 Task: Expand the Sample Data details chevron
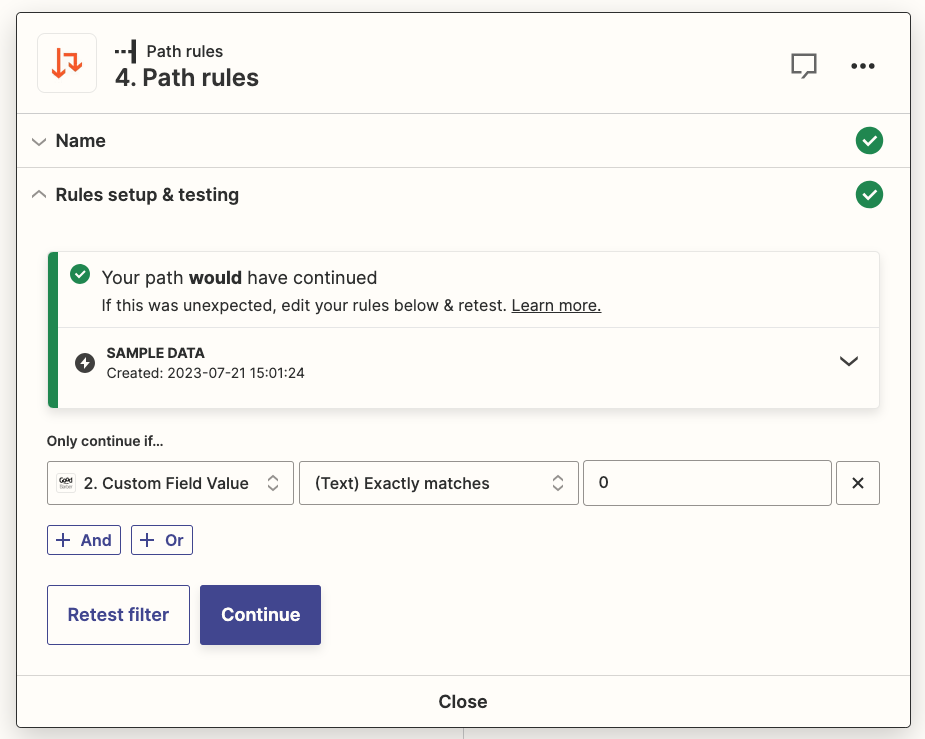848,362
